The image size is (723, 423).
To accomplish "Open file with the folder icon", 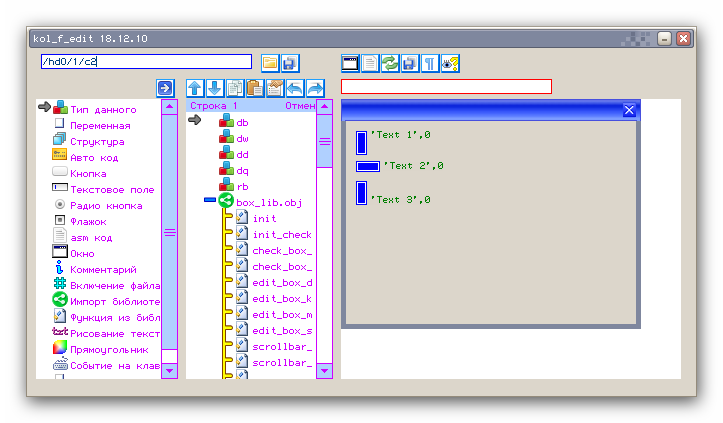I will tap(270, 63).
